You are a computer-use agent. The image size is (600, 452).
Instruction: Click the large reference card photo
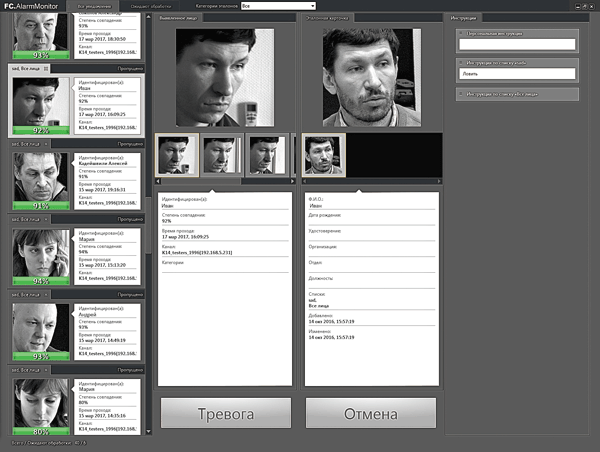[x=372, y=78]
